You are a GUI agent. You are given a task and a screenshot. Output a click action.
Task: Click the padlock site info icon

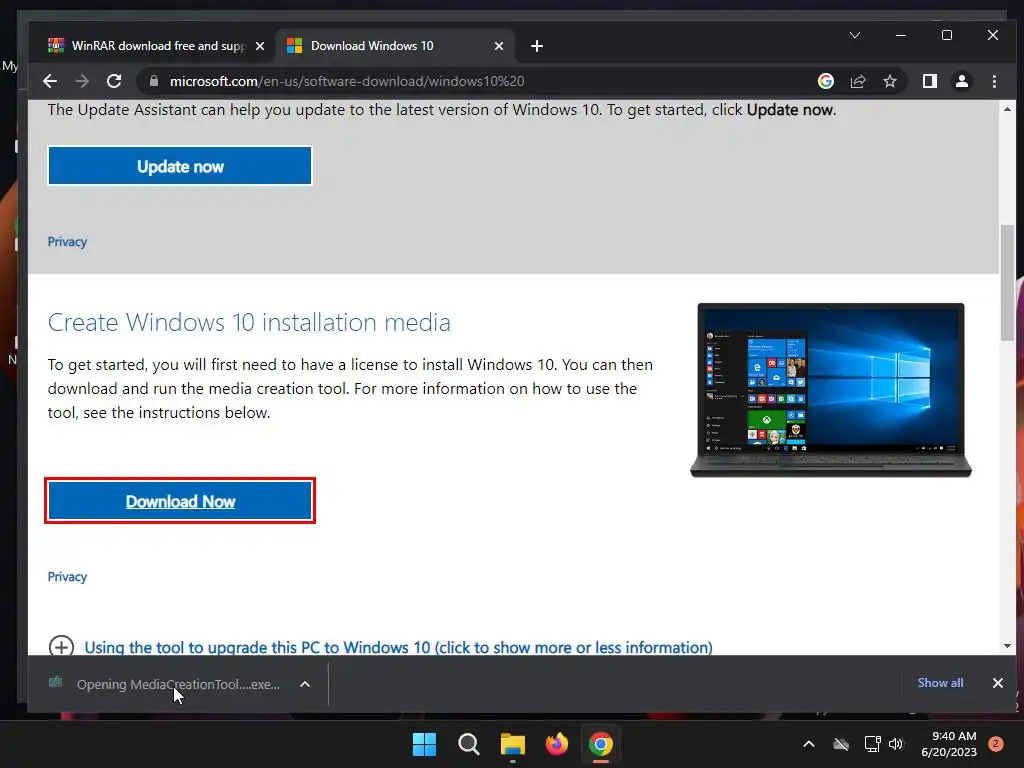point(154,81)
